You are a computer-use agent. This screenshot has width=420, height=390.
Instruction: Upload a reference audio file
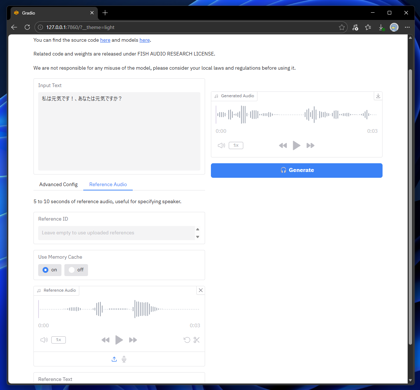pos(114,359)
